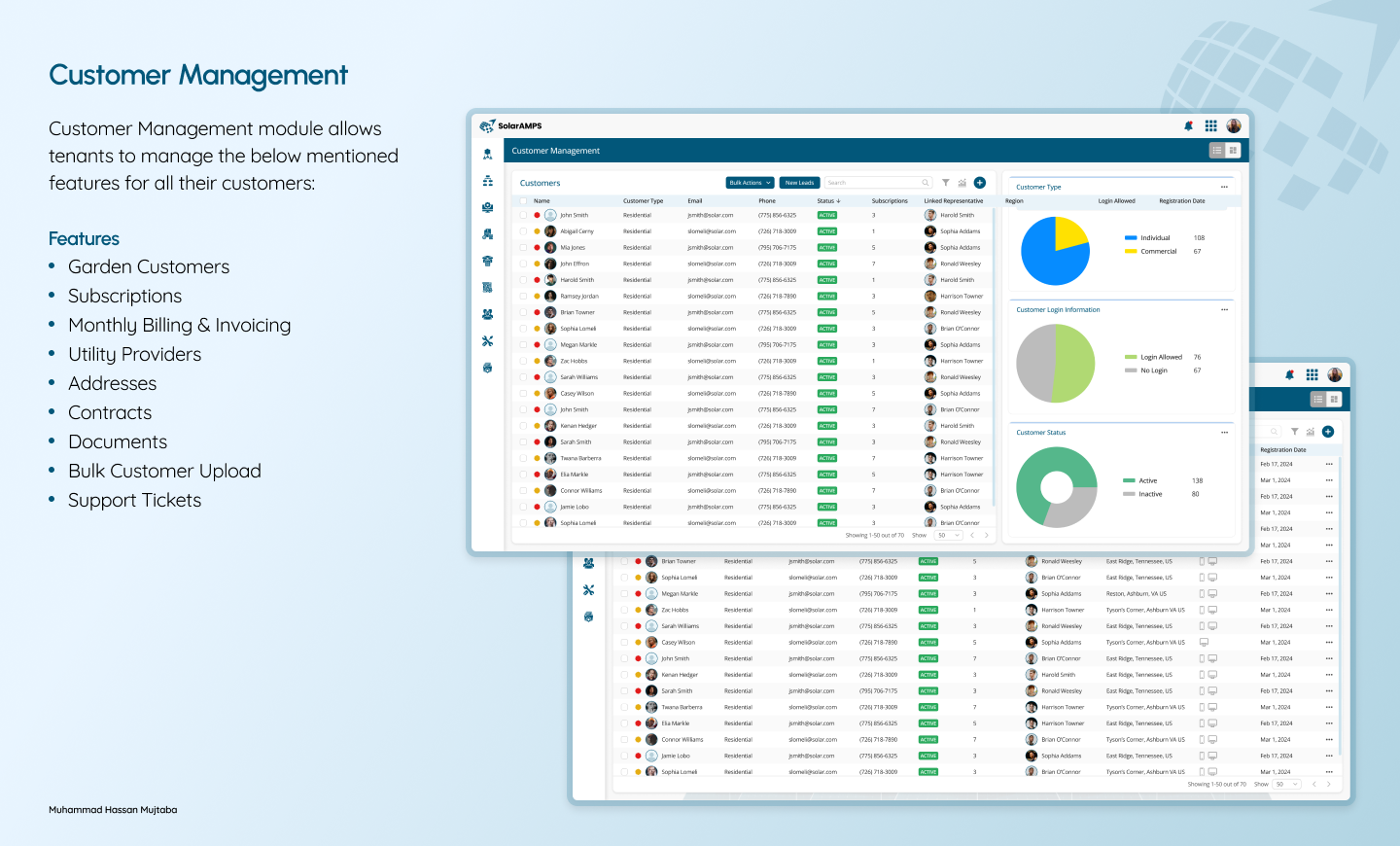Open the John Smith customer in the first row
This screenshot has width=1400, height=846.
(x=574, y=216)
